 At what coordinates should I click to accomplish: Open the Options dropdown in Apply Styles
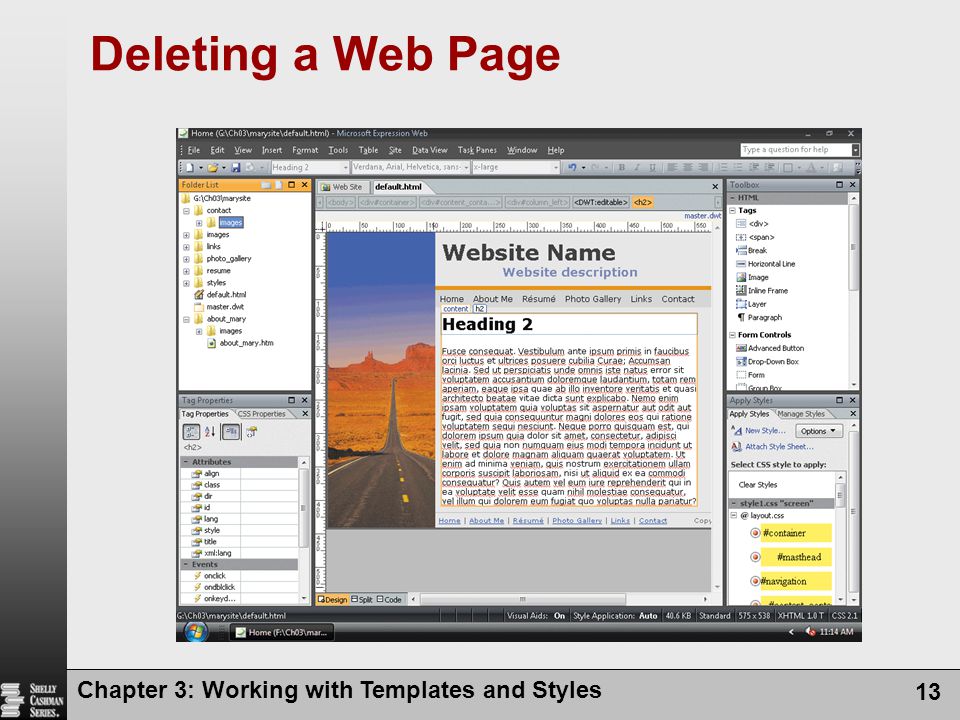click(x=819, y=431)
